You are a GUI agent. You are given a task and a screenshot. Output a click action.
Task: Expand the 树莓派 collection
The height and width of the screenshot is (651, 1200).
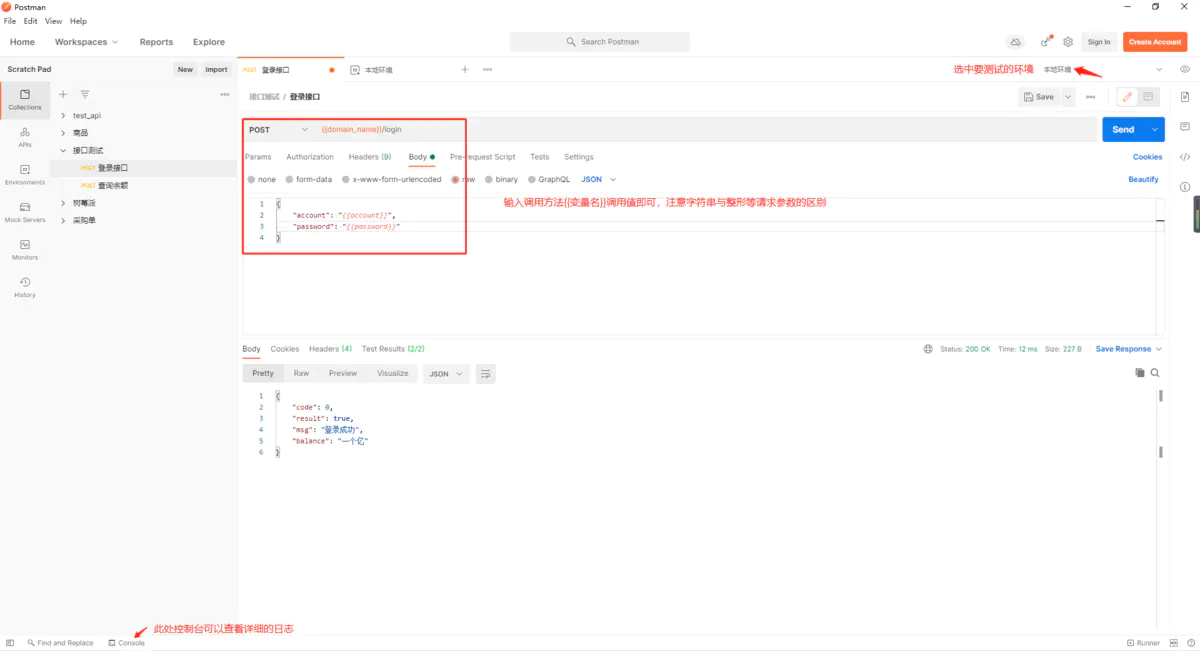click(63, 203)
